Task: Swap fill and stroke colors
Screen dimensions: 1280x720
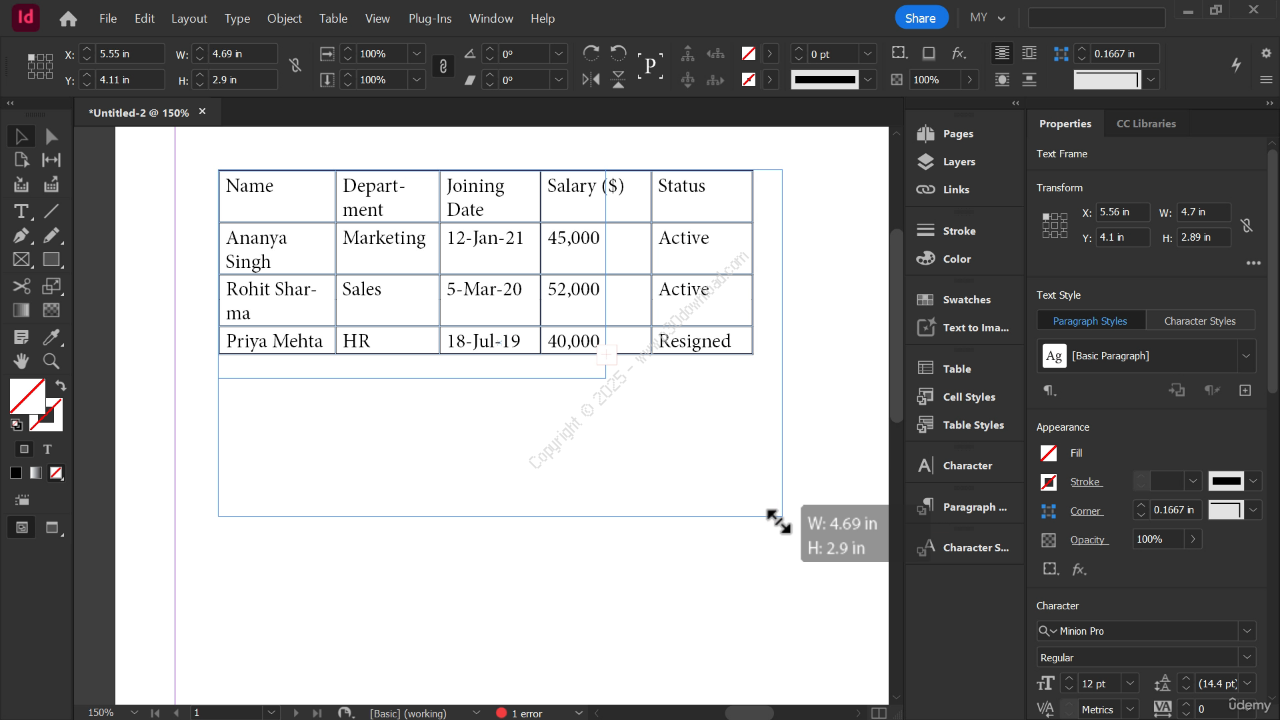Action: [x=61, y=385]
